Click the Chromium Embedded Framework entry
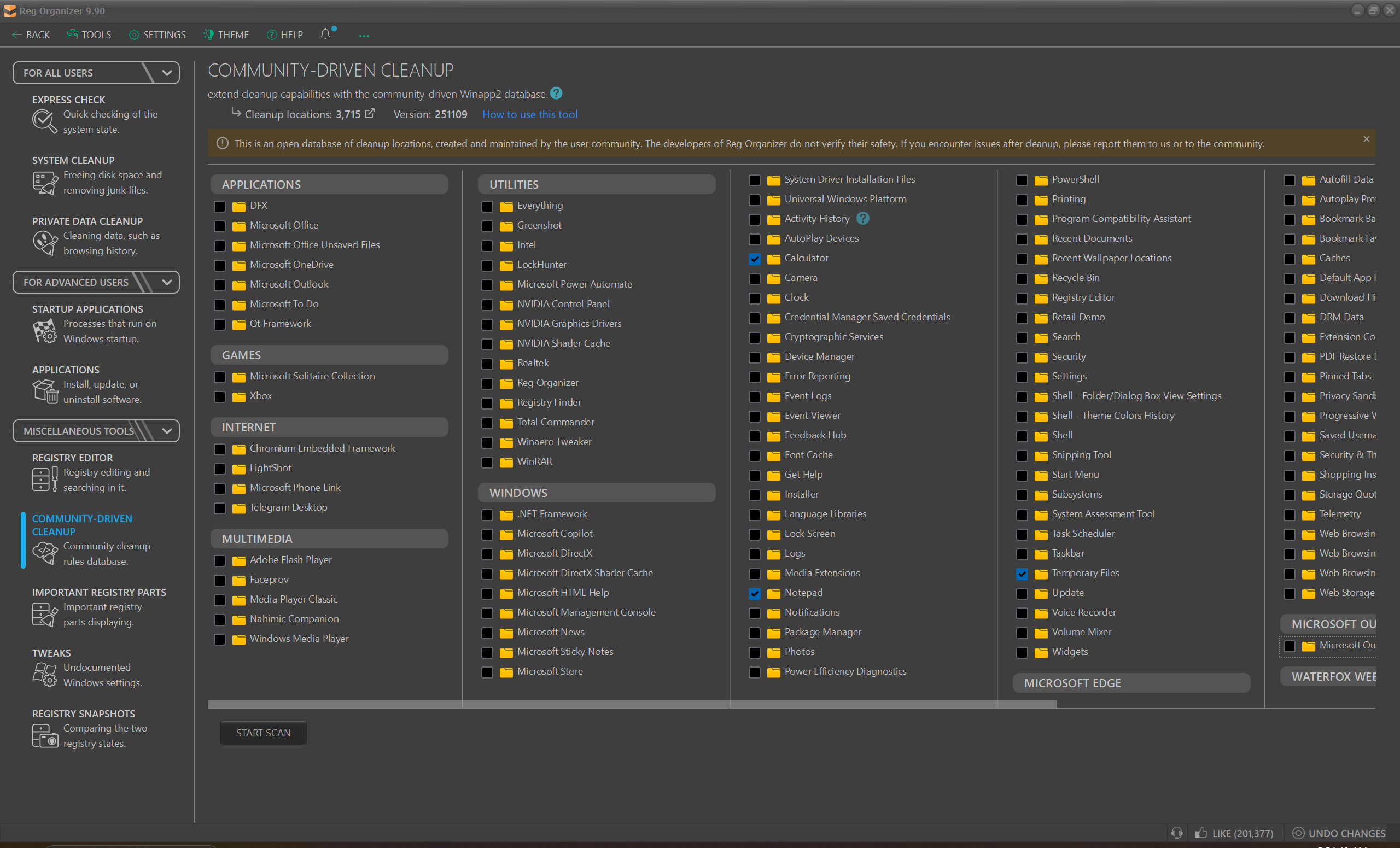The image size is (1400, 848). pyautogui.click(x=322, y=448)
